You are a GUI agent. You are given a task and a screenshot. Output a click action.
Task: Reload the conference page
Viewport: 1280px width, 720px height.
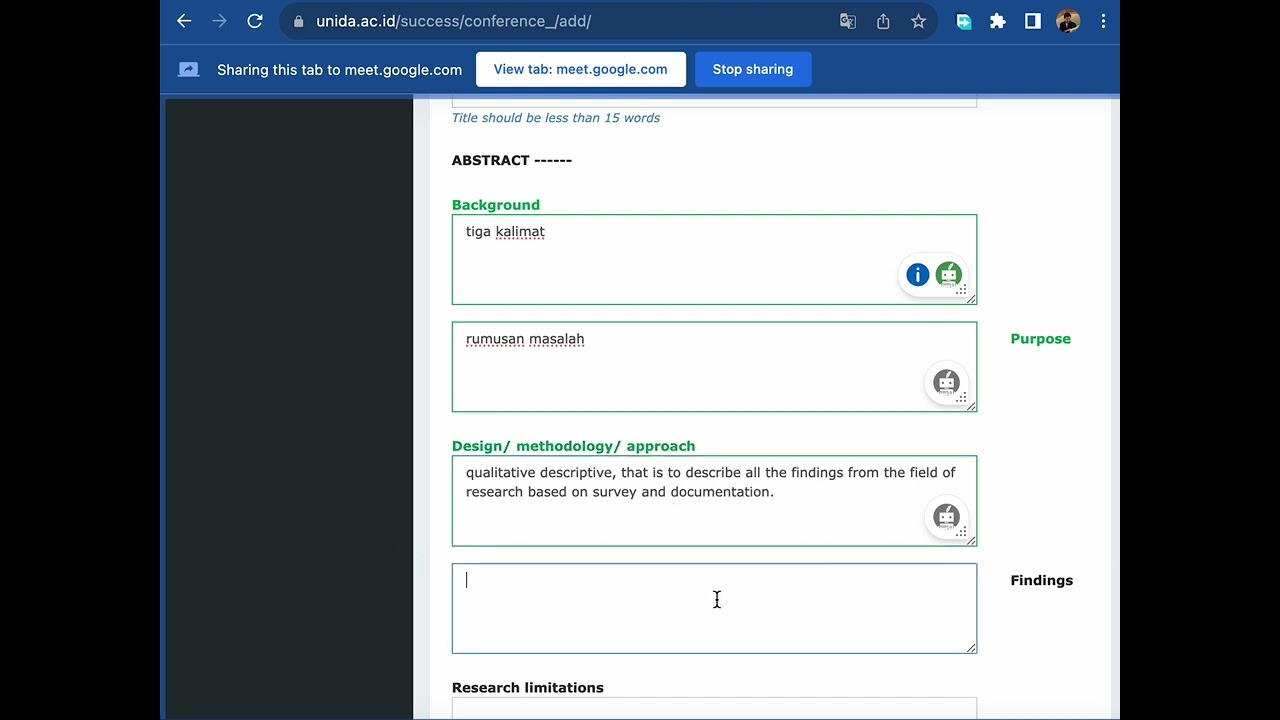coord(255,21)
